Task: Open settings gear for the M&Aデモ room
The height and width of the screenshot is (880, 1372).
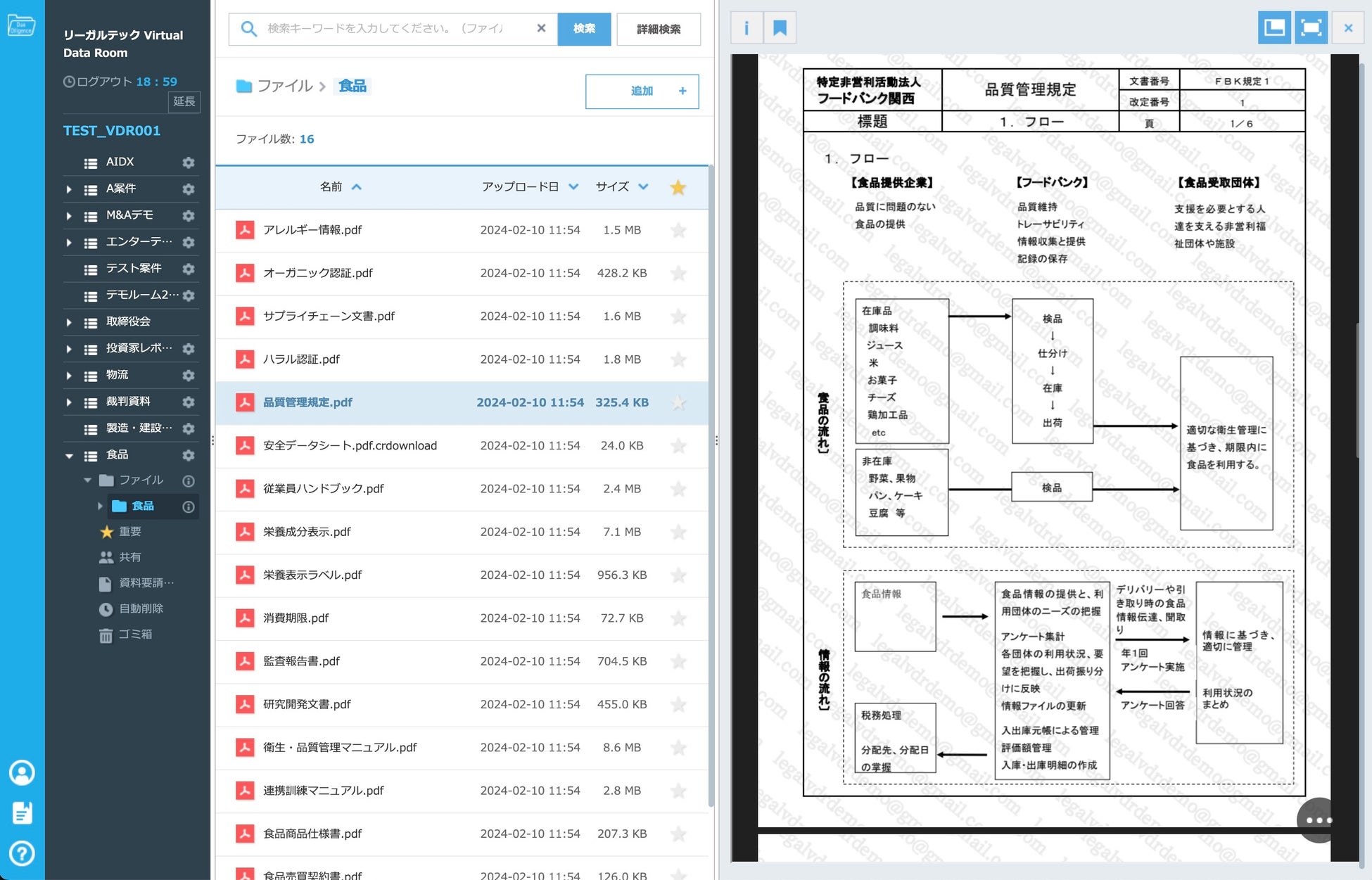Action: click(189, 216)
